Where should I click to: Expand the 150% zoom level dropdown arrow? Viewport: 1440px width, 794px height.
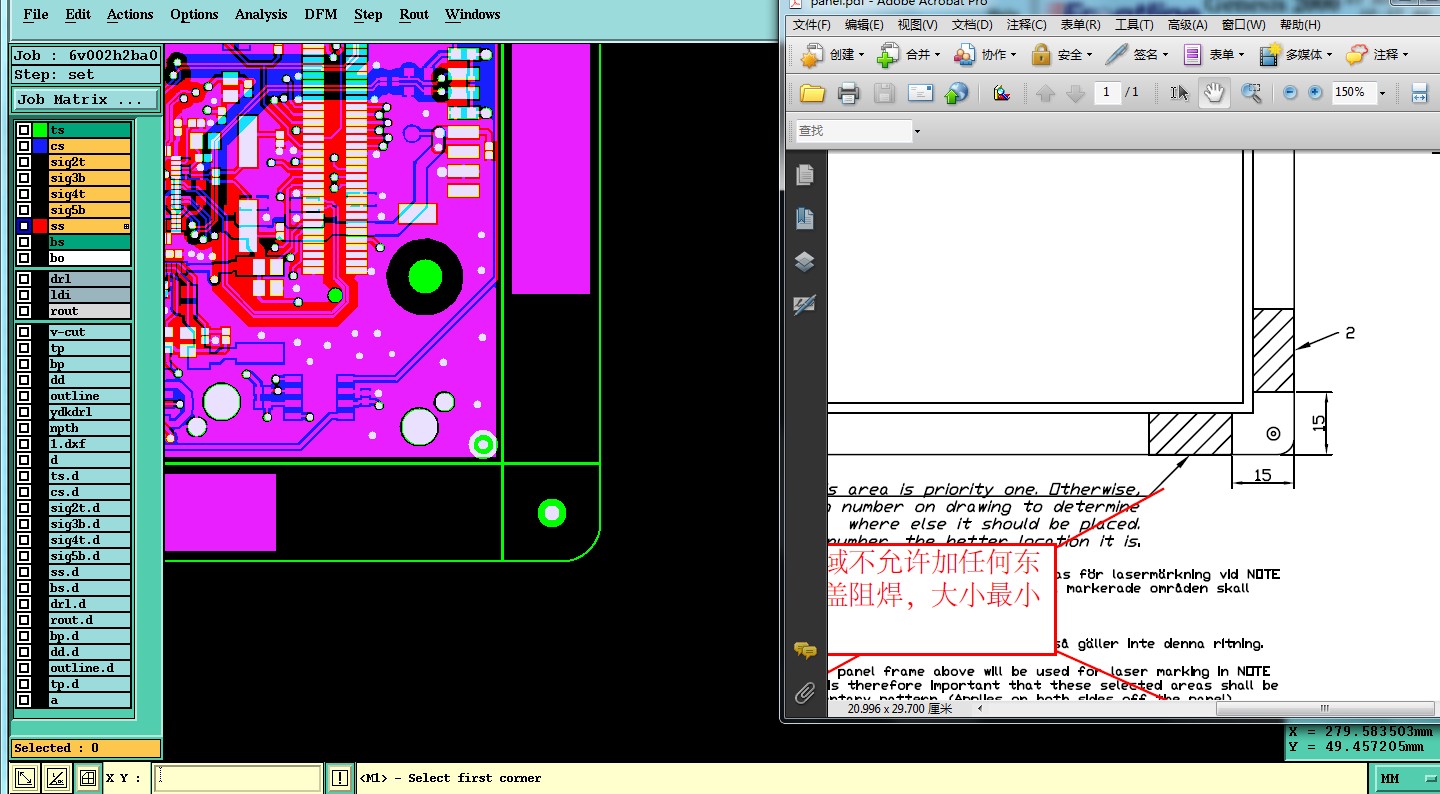[1383, 93]
